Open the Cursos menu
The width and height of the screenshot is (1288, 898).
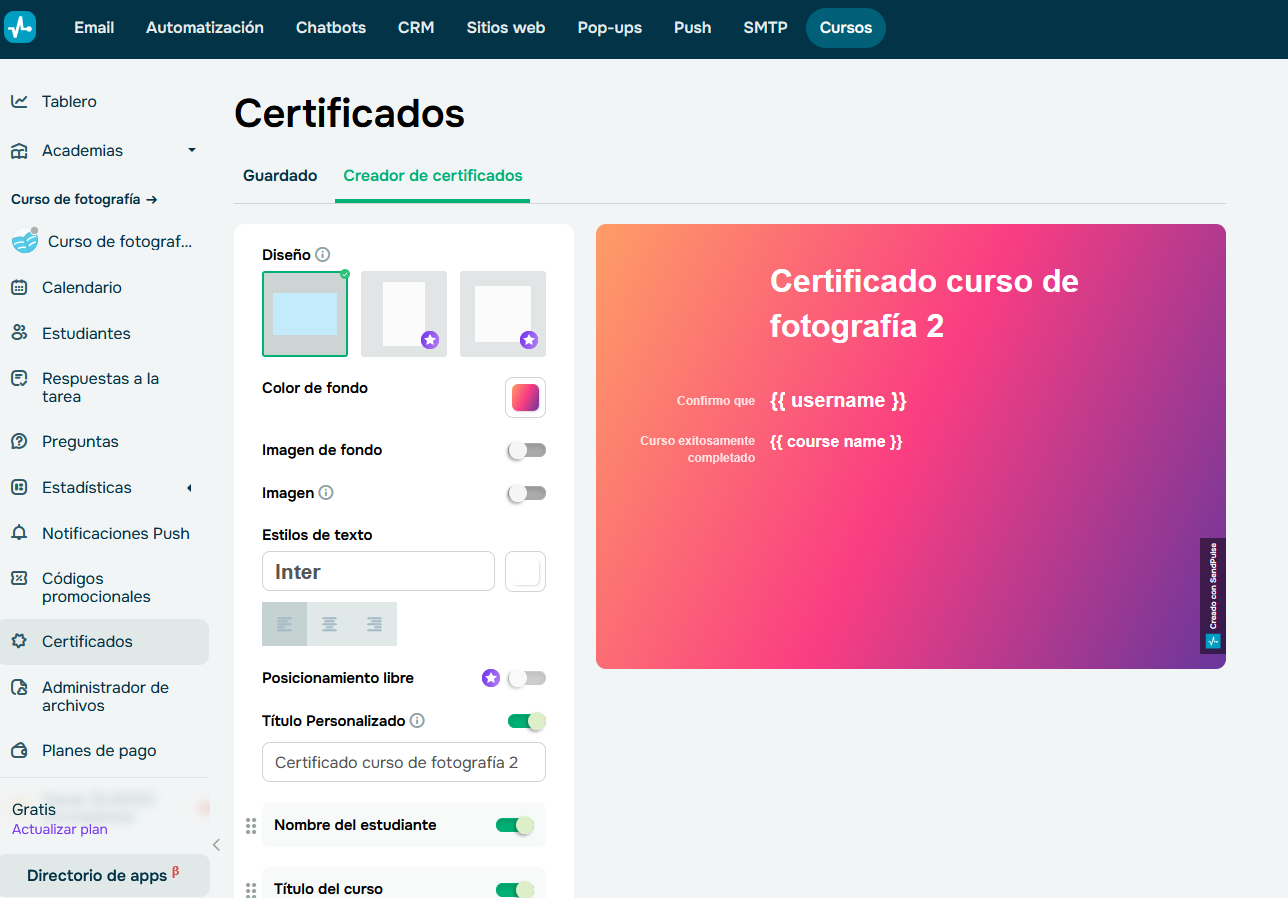846,28
